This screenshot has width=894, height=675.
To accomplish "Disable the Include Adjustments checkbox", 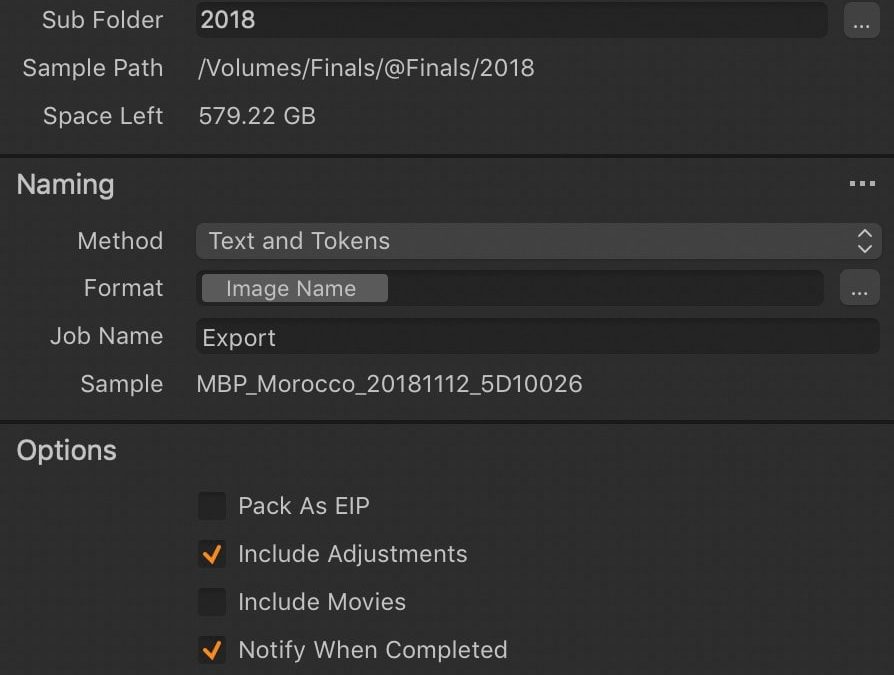I will [x=212, y=554].
